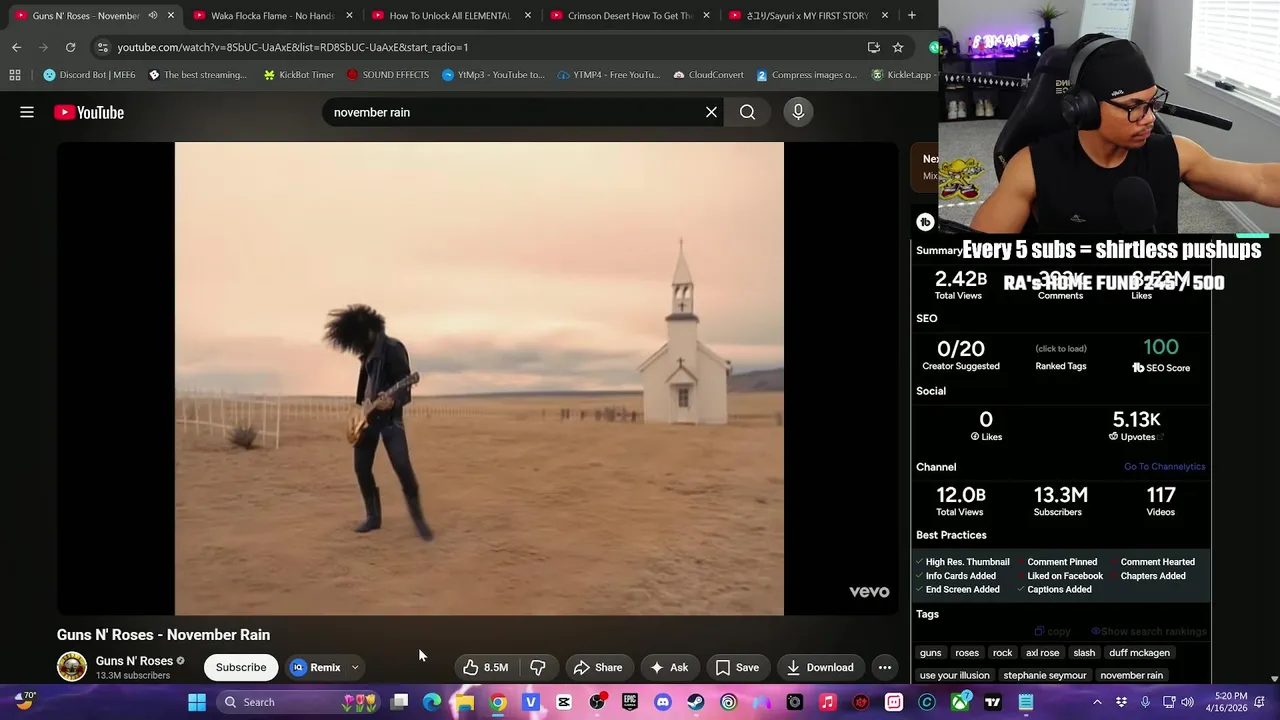Reload the current page

pyautogui.click(x=70, y=47)
